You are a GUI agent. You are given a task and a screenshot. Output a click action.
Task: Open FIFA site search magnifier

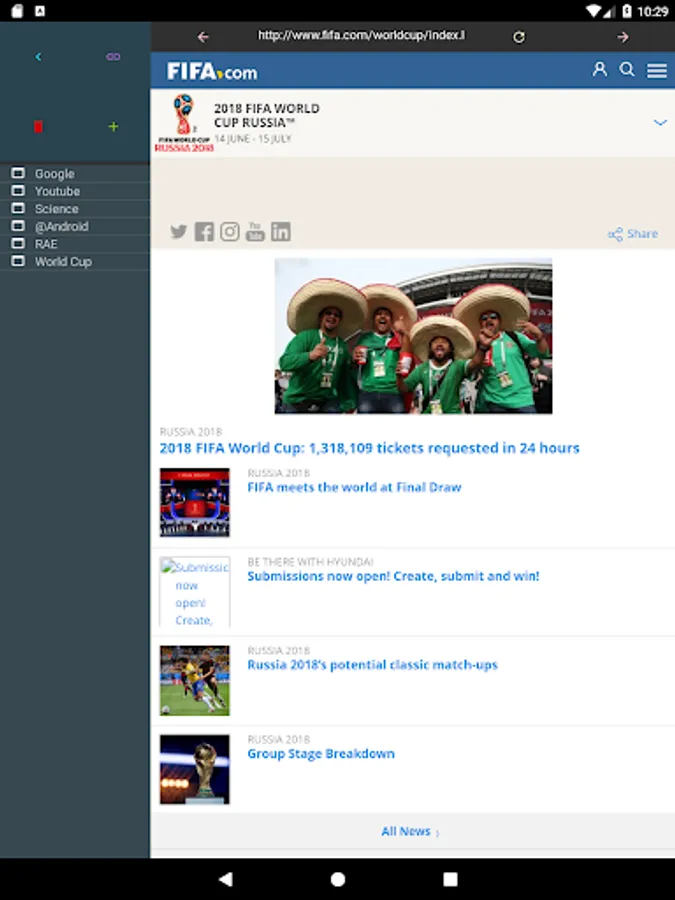[627, 69]
